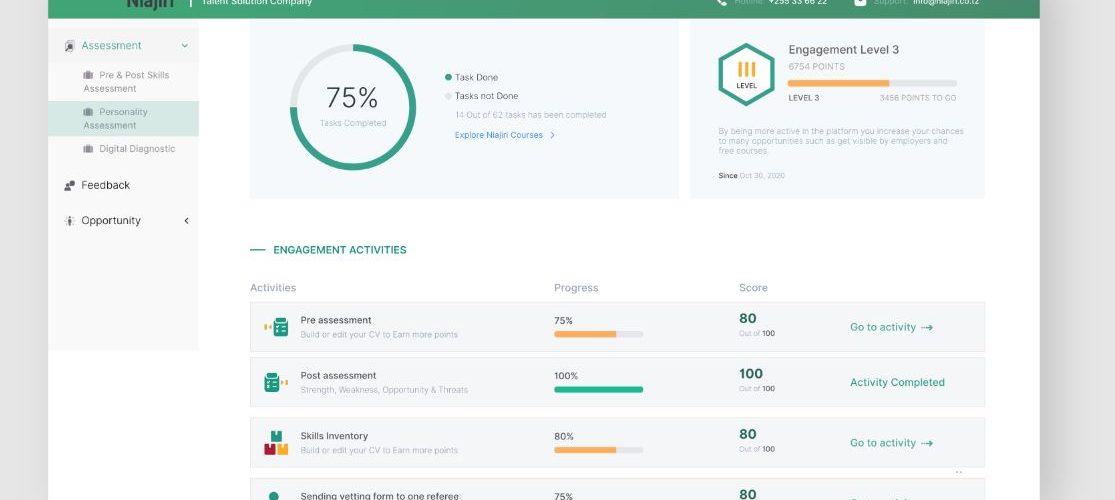This screenshot has height=500, width=1115.
Task: Expand the Opportunity menu chevron
Action: pos(186,221)
